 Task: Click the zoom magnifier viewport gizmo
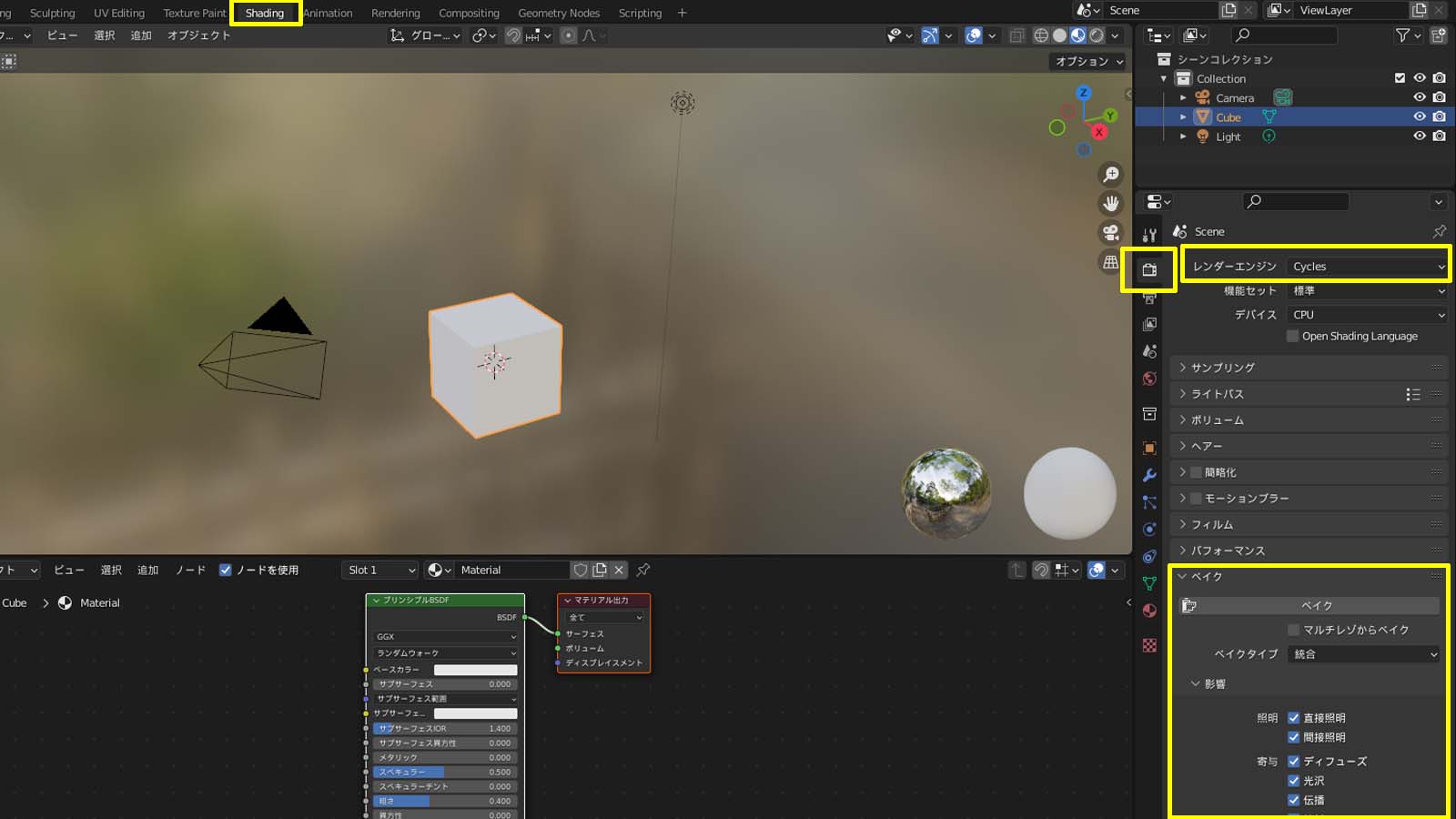click(x=1111, y=175)
